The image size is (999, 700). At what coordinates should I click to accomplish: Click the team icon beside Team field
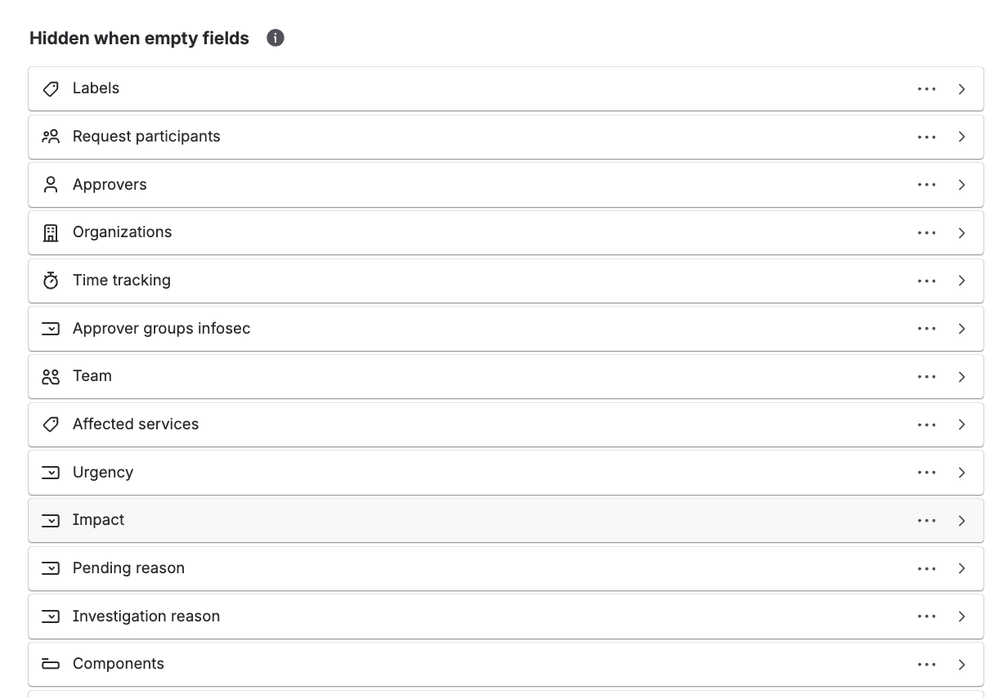pos(50,376)
